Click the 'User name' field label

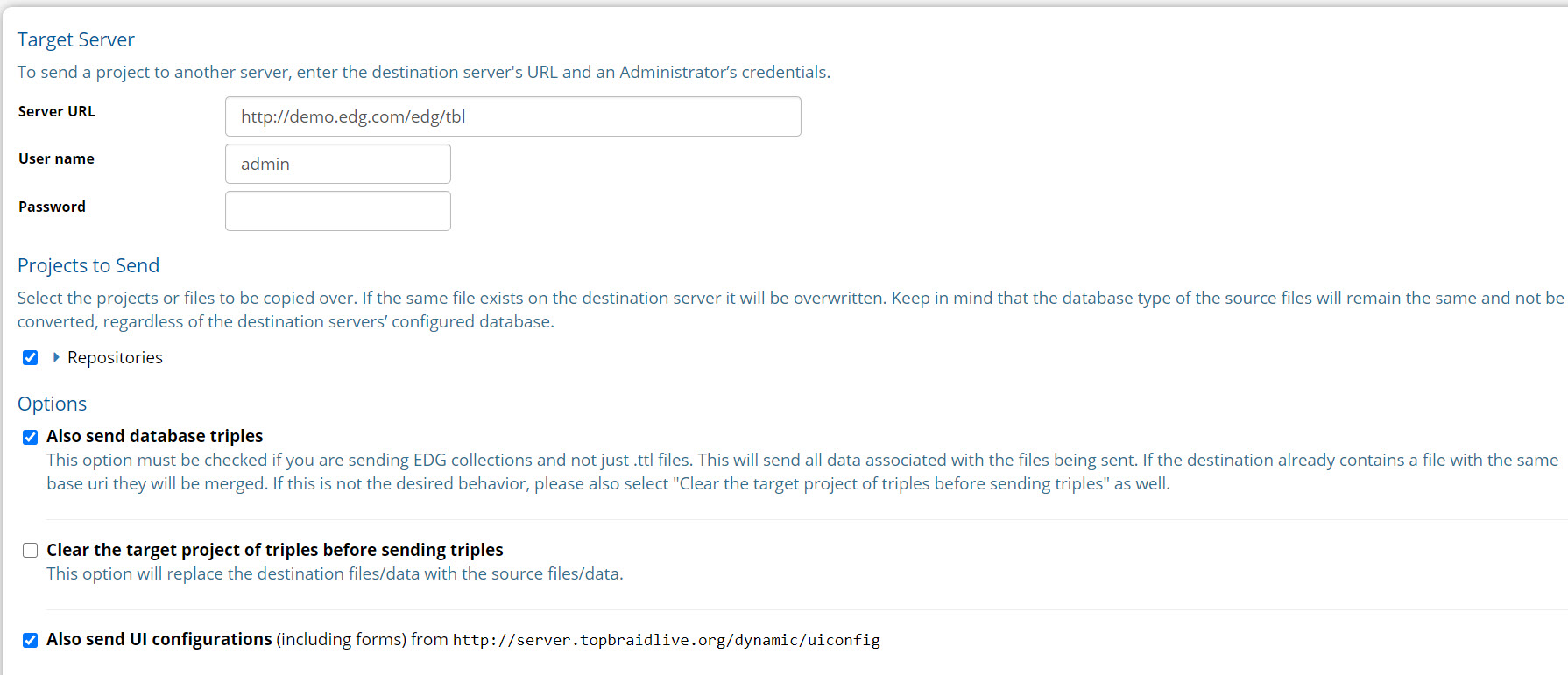tap(56, 158)
